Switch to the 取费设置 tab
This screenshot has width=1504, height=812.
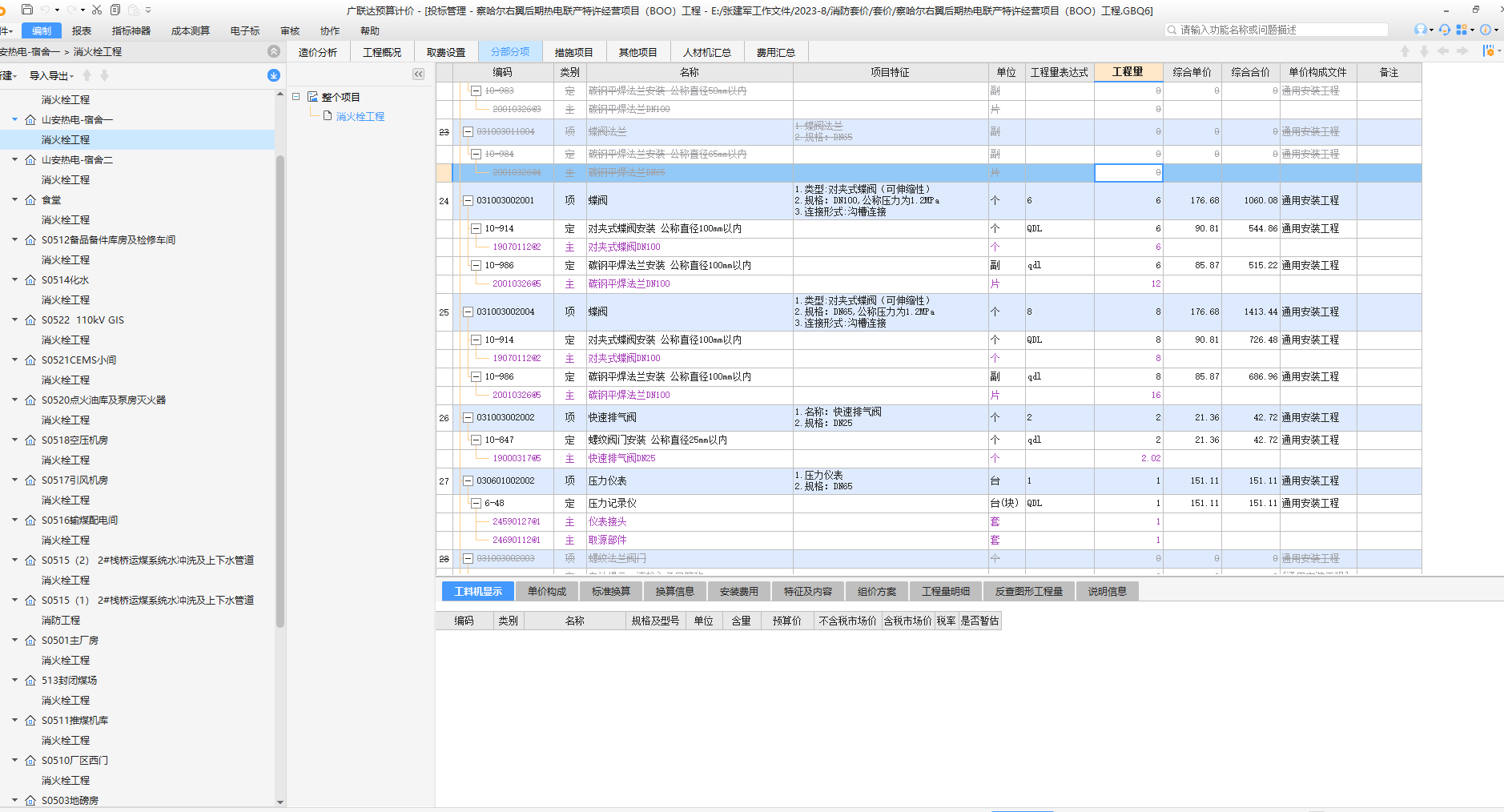(446, 52)
